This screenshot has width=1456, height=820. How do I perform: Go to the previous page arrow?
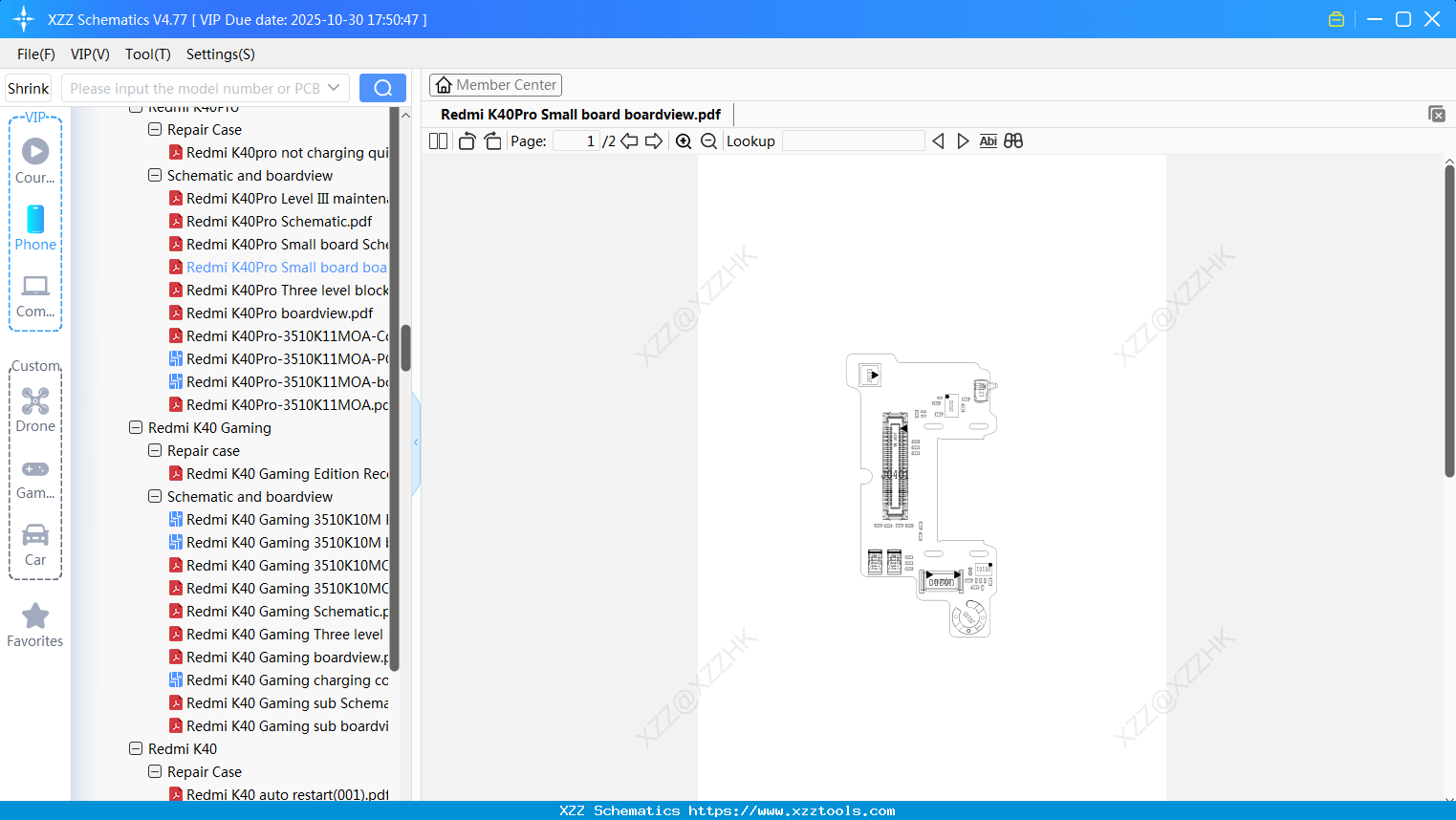coord(629,141)
